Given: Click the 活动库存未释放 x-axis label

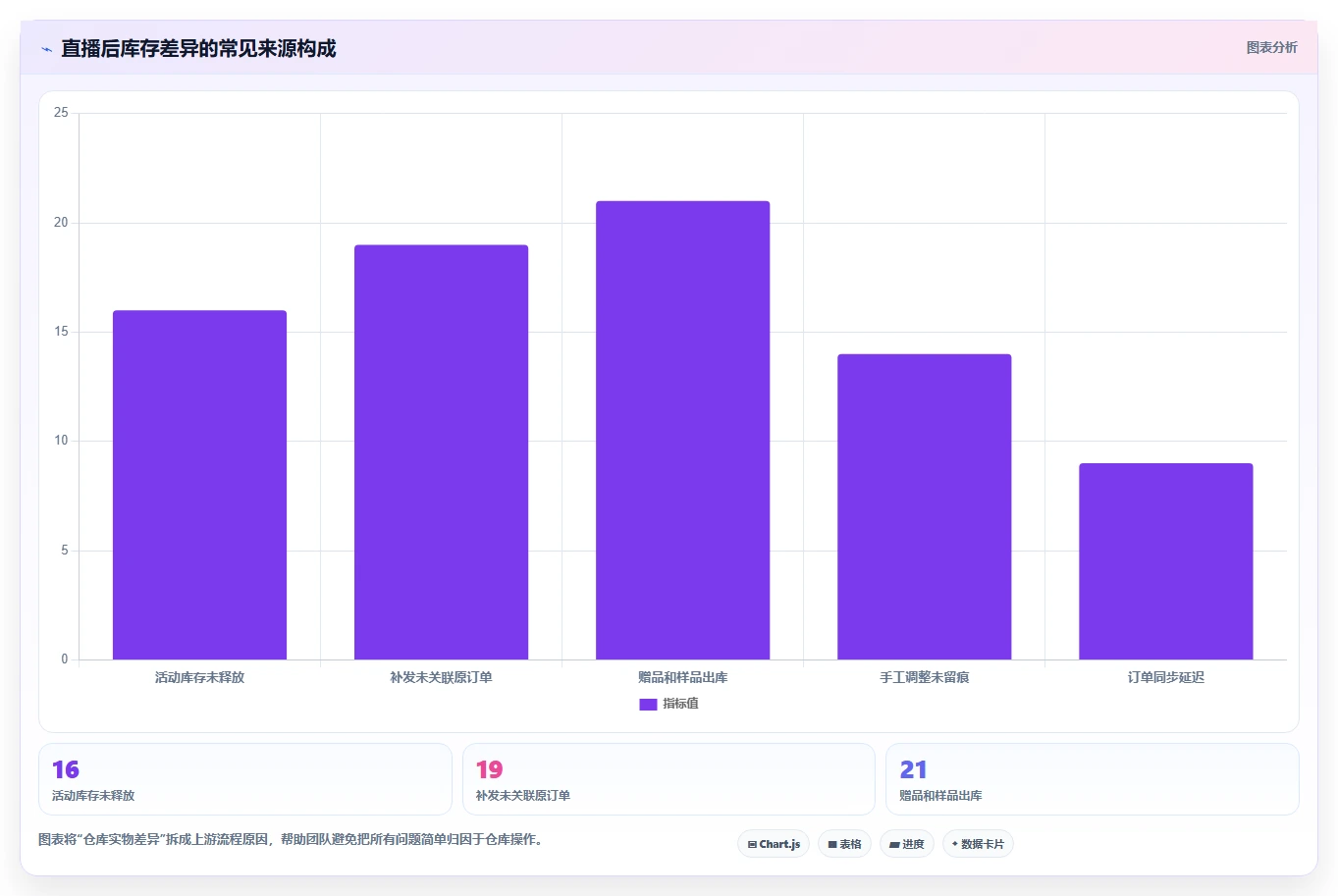Looking at the screenshot, I should (x=199, y=677).
